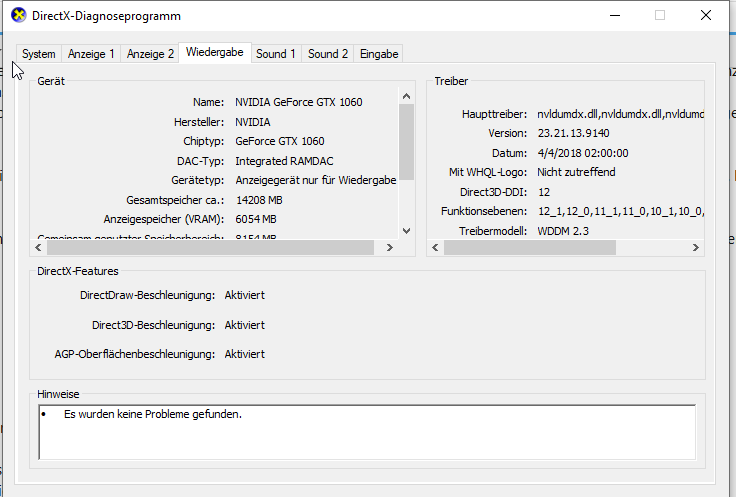The width and height of the screenshot is (736, 497).
Task: Click the driver version 23.21.13.9140
Action: pyautogui.click(x=573, y=133)
